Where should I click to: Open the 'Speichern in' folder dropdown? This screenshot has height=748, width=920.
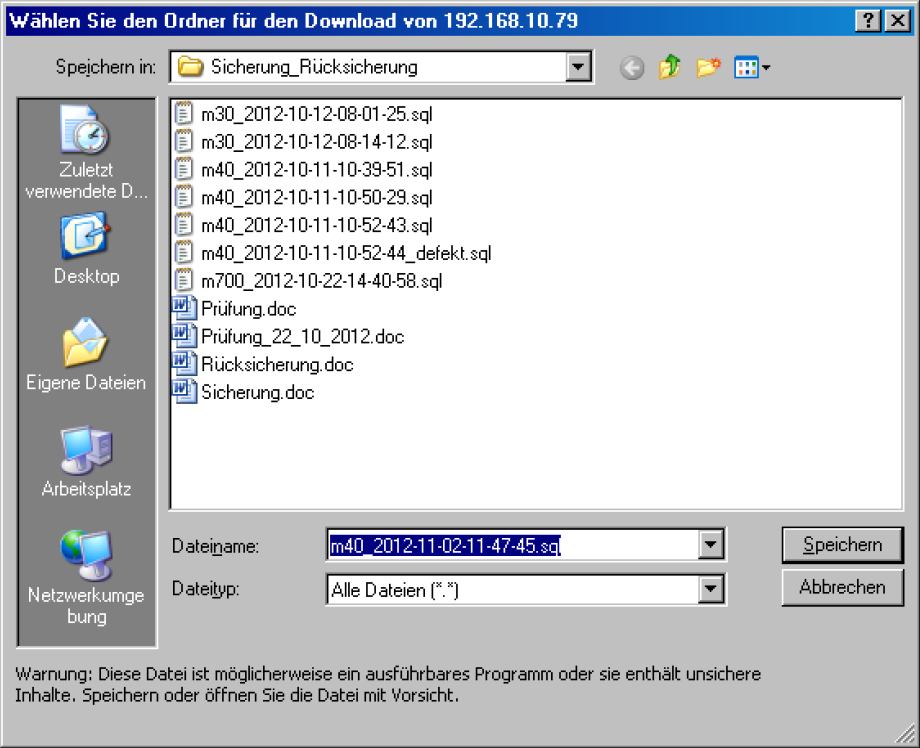tap(577, 67)
